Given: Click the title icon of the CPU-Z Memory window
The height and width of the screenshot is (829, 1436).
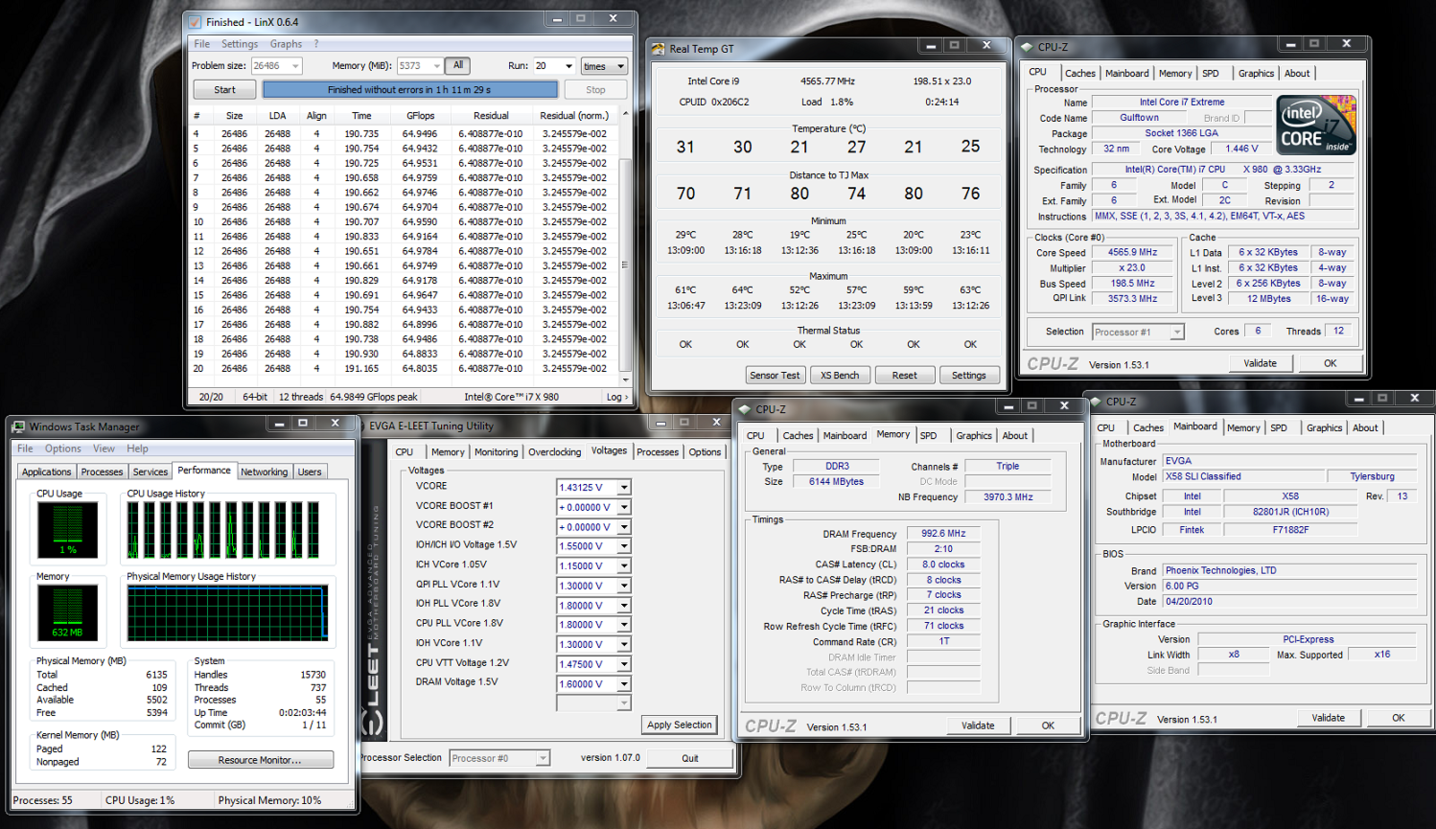Looking at the screenshot, I should coord(746,409).
